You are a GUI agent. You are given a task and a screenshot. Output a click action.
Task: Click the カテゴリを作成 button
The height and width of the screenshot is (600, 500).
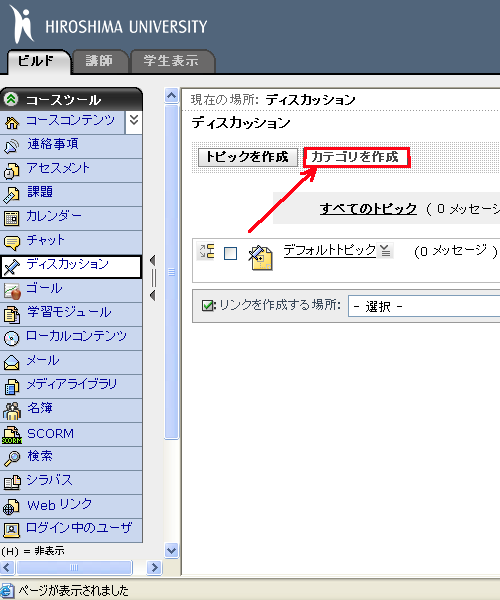click(x=356, y=157)
